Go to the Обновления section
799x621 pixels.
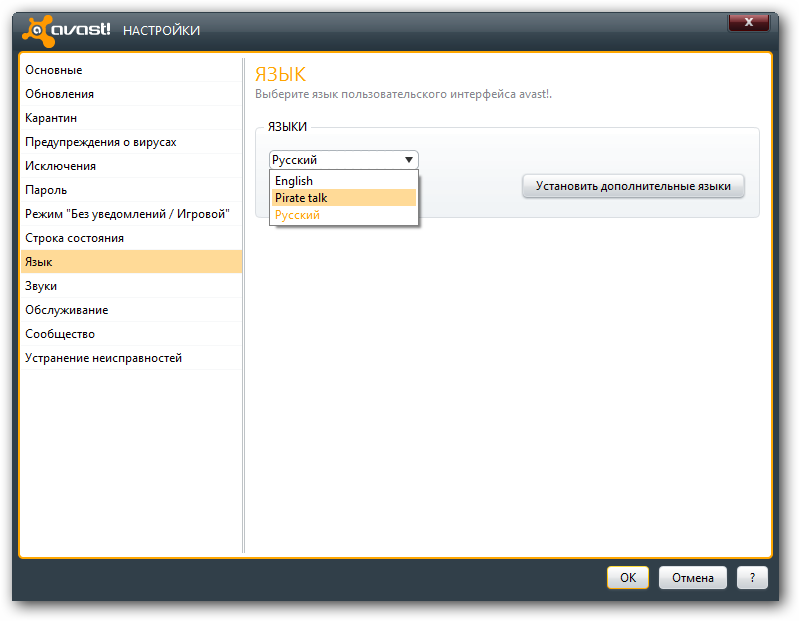[131, 94]
